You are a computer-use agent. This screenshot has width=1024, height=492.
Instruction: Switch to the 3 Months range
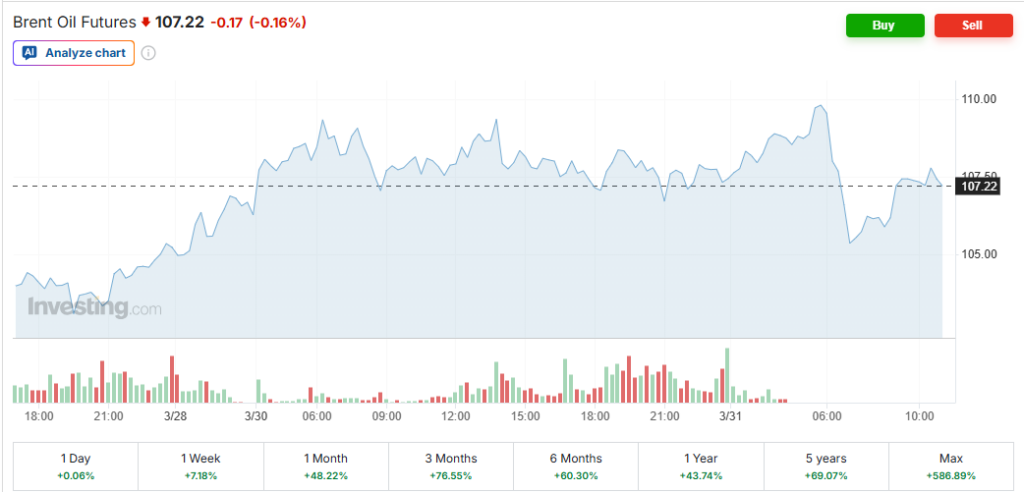450,466
